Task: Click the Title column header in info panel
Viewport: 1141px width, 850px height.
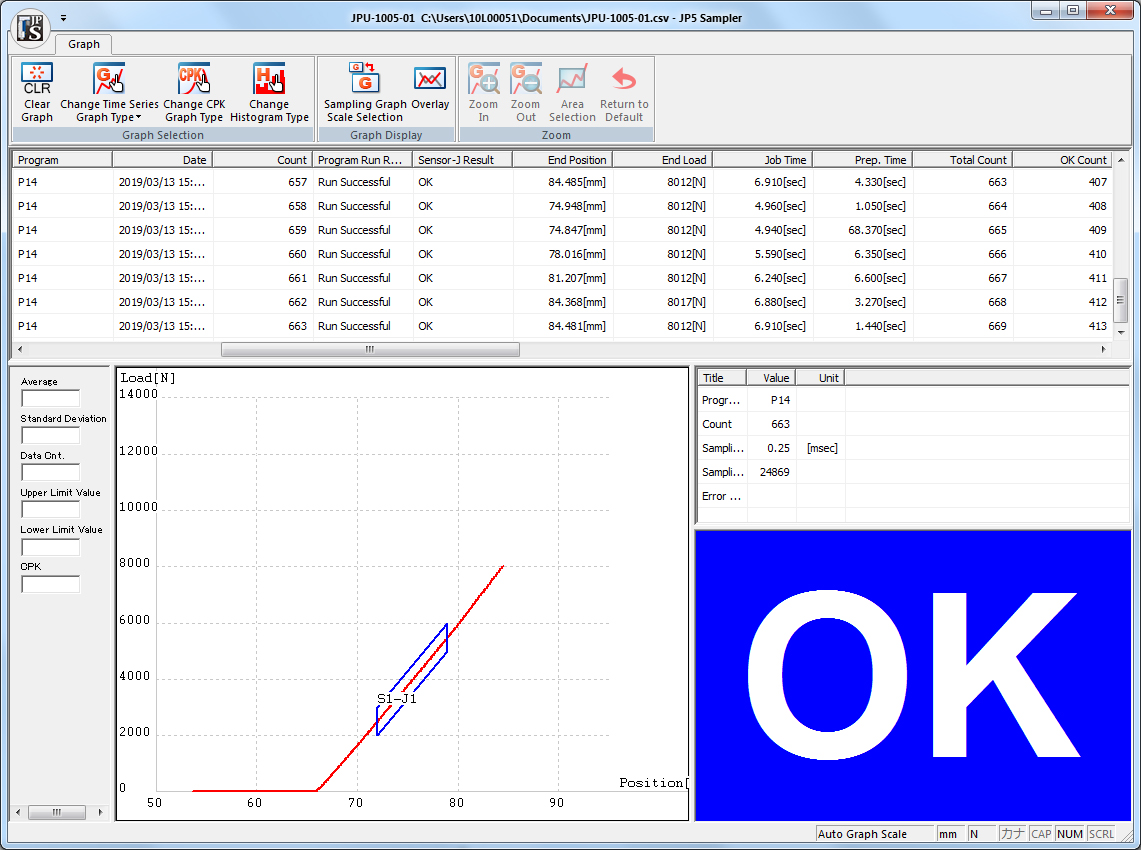Action: tap(721, 378)
